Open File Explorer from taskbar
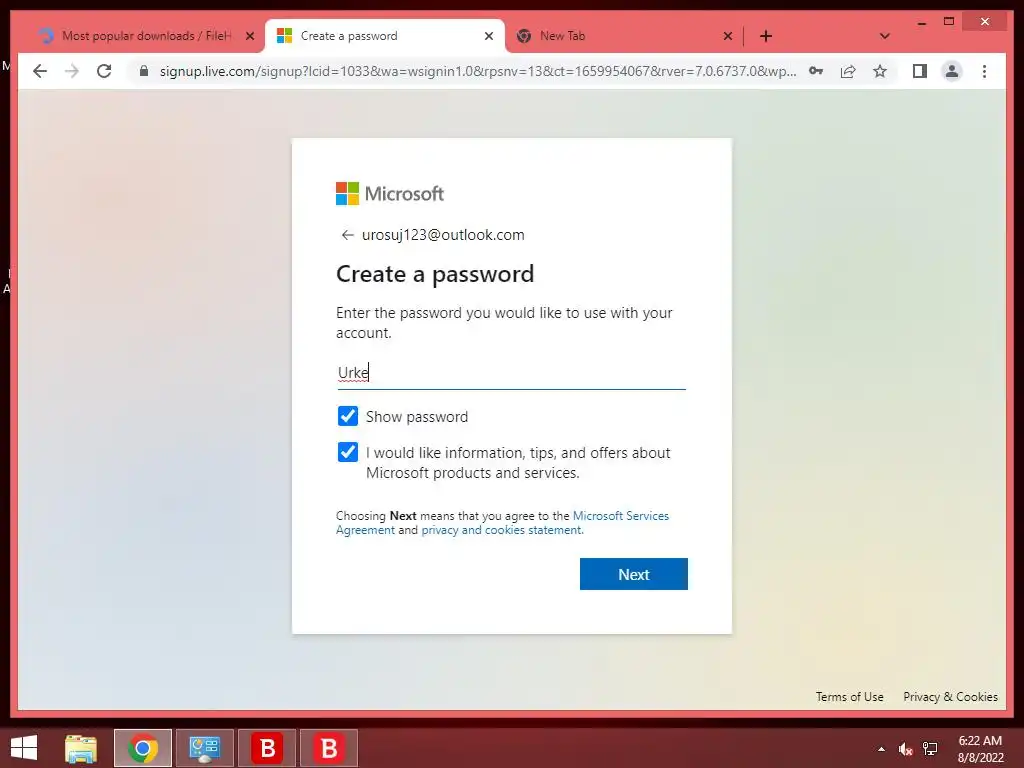Viewport: 1024px width, 768px height. (x=81, y=748)
